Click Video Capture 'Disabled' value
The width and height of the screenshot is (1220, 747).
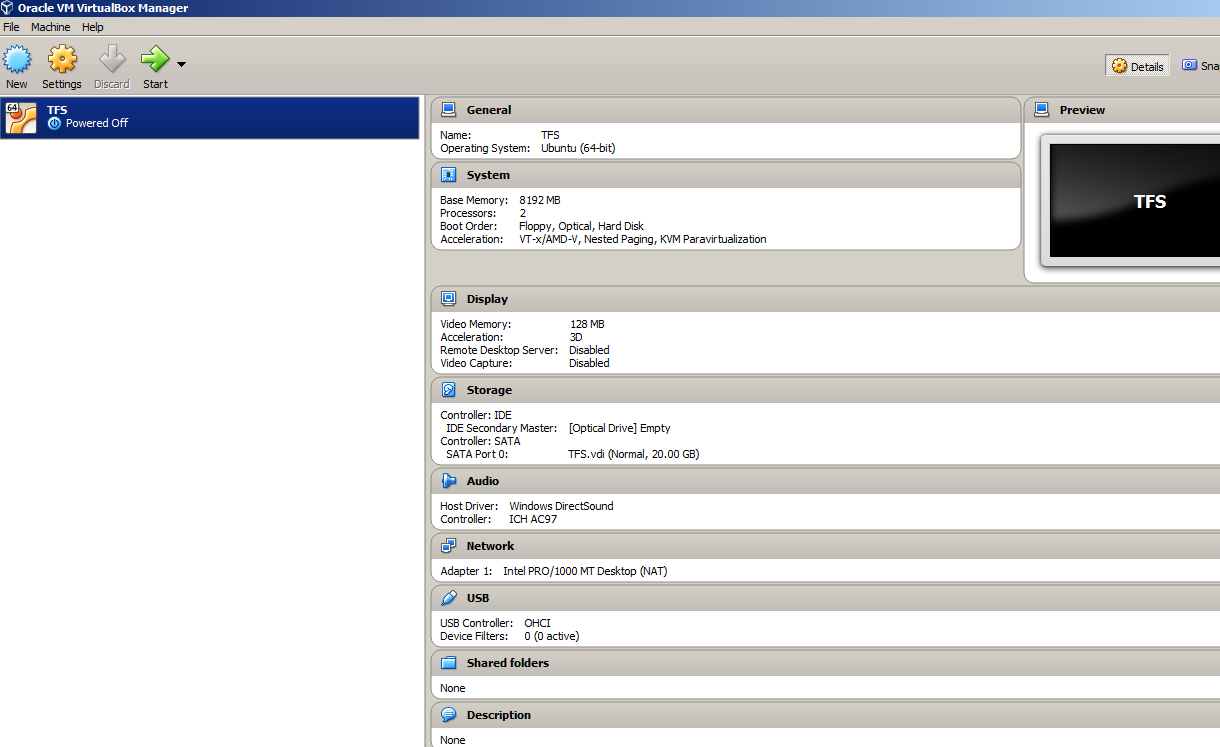589,363
